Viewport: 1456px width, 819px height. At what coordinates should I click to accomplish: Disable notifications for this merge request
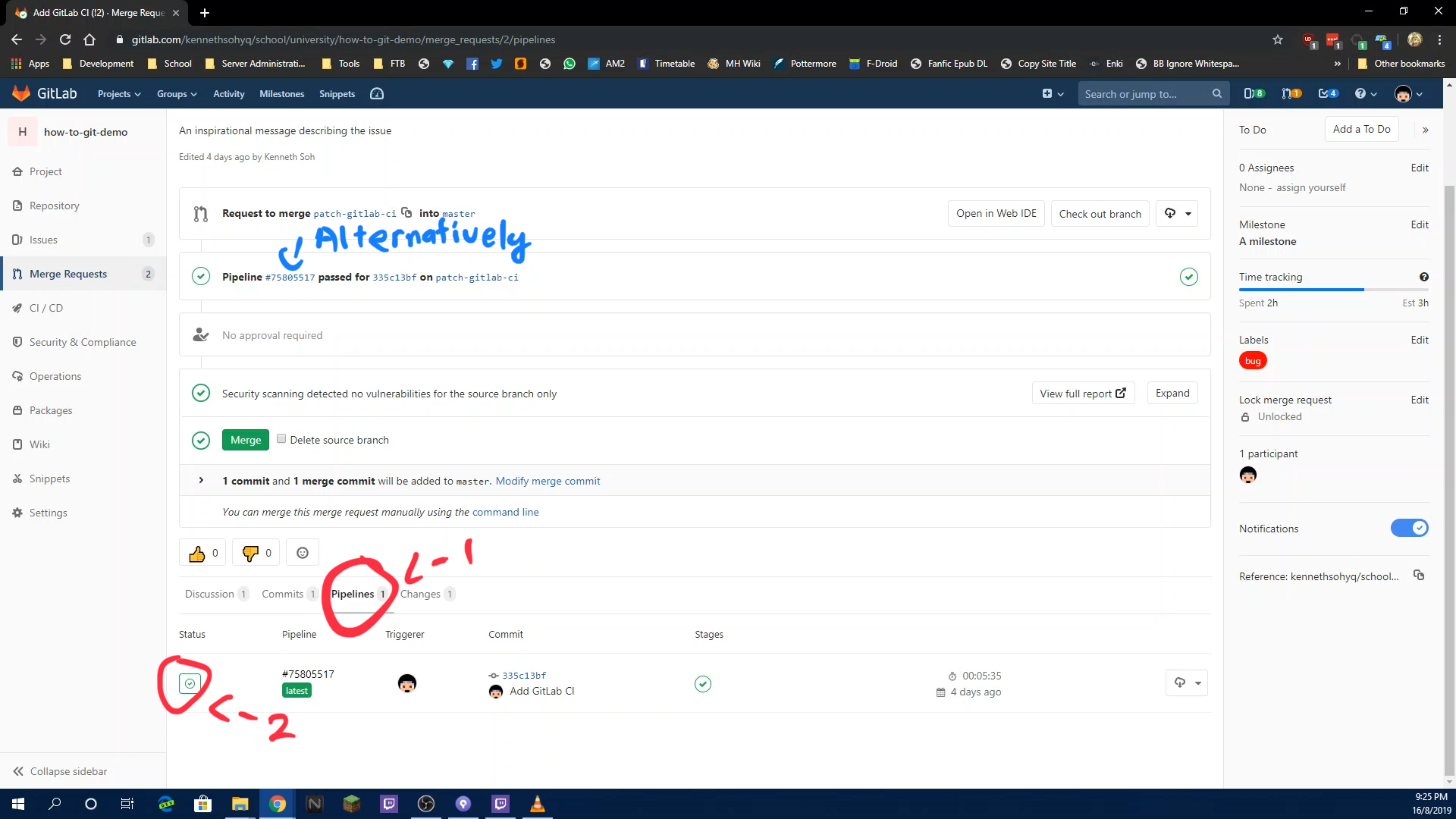click(x=1408, y=528)
